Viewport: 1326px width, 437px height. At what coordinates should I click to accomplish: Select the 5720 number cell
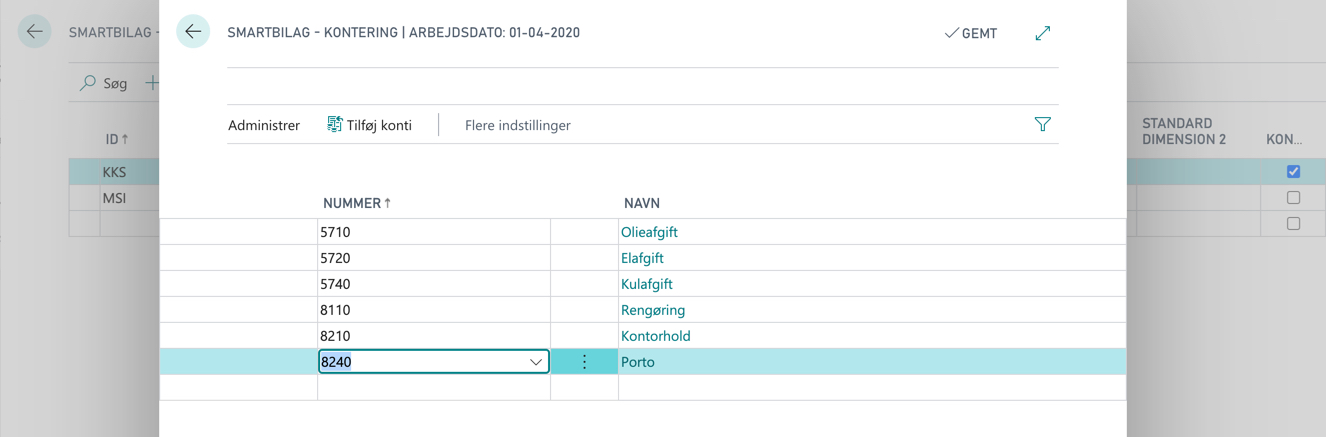click(434, 258)
